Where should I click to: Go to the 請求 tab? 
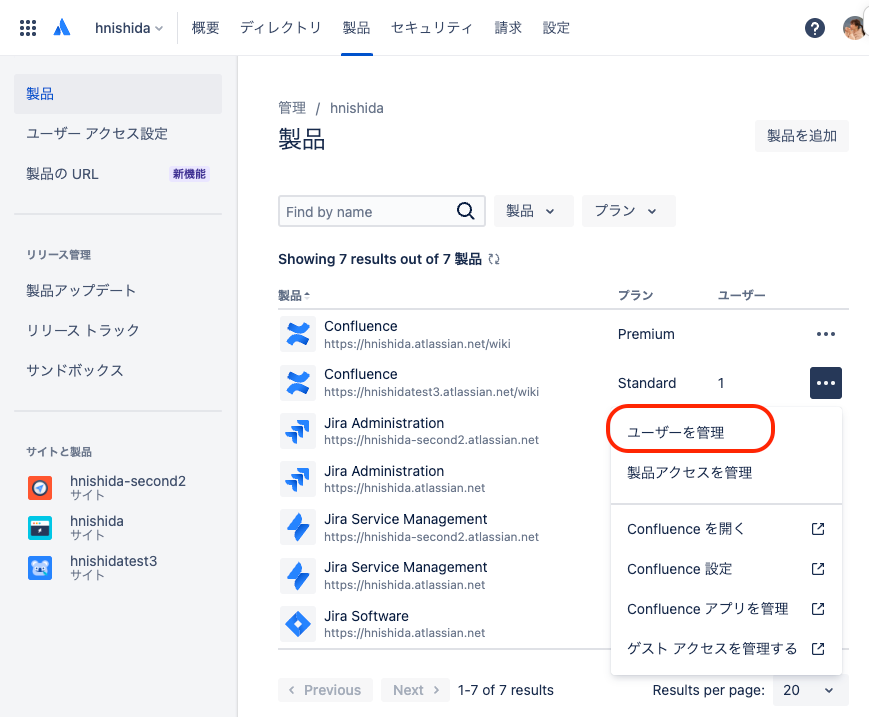[508, 28]
